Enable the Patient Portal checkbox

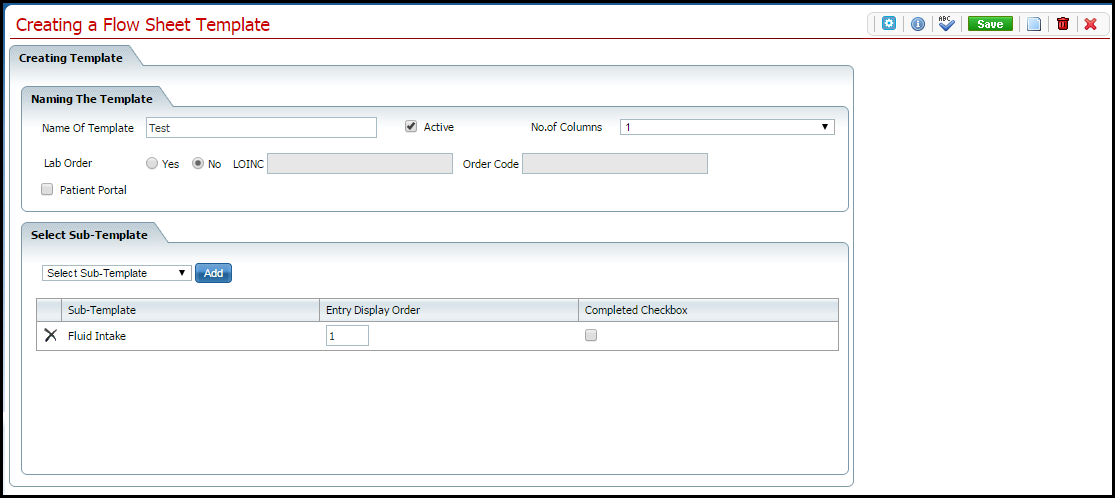(47, 189)
